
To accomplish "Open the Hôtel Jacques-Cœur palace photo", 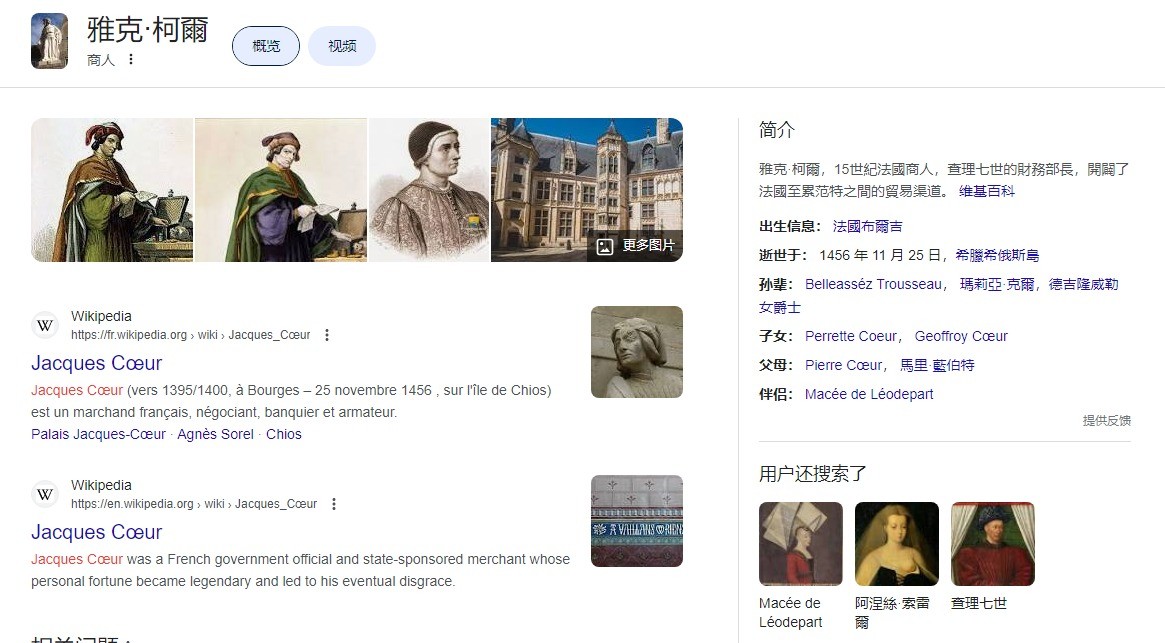I will (x=587, y=190).
